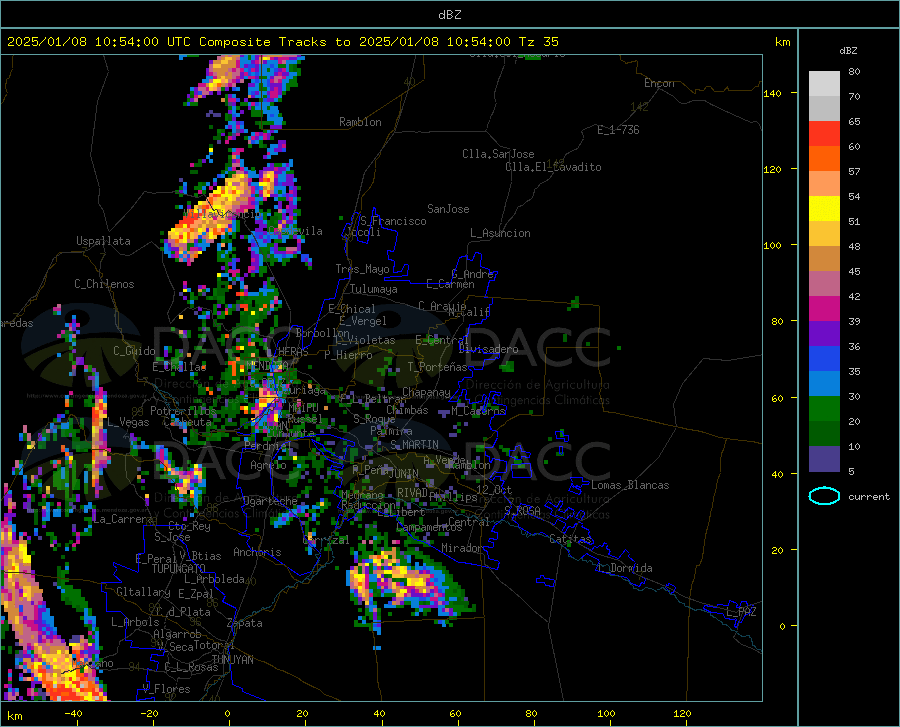The height and width of the screenshot is (727, 900).
Task: Click the 'Lomas_Blancas' place label
Action: point(630,485)
